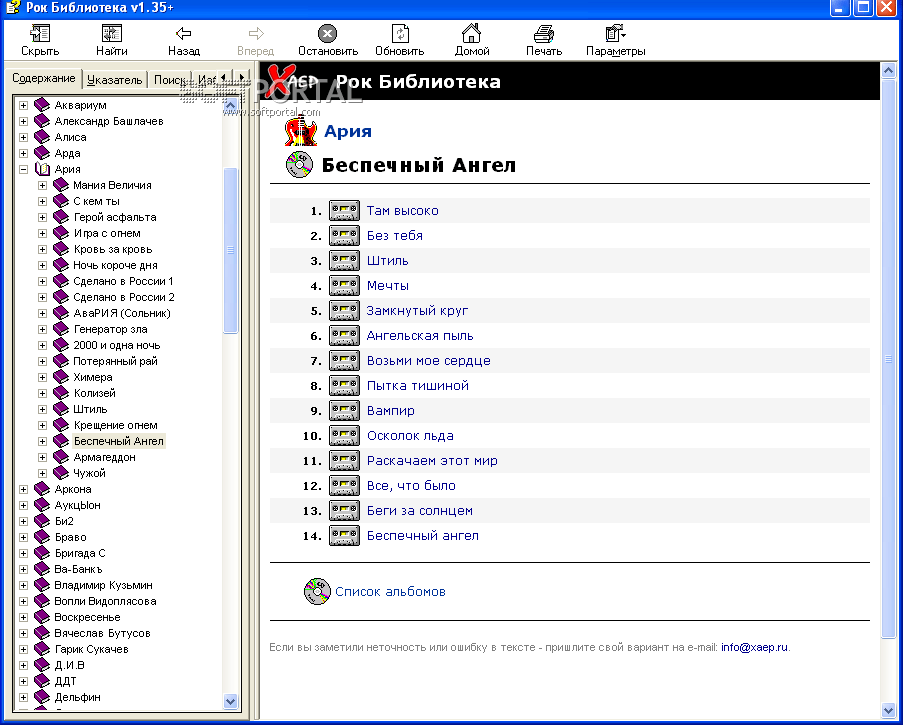Click cassette icon next to Мечты
The image size is (903, 725).
pyautogui.click(x=344, y=286)
